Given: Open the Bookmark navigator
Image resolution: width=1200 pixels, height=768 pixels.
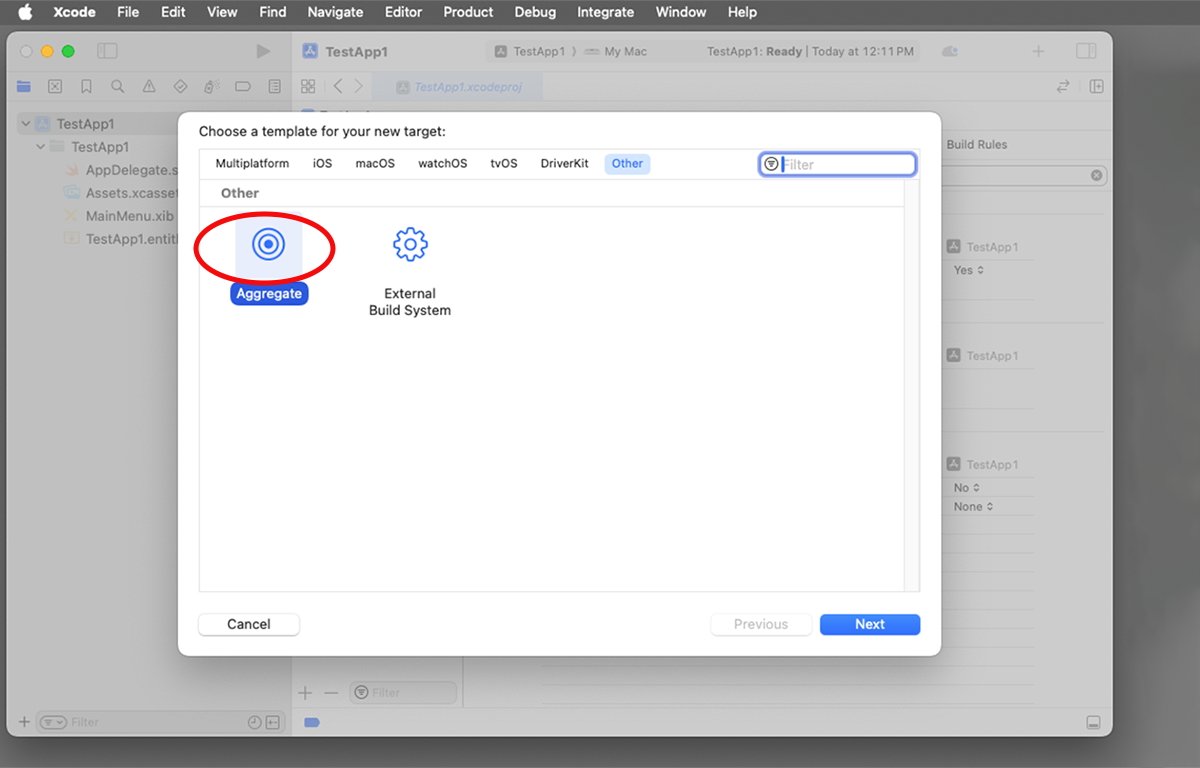Looking at the screenshot, I should (86, 86).
